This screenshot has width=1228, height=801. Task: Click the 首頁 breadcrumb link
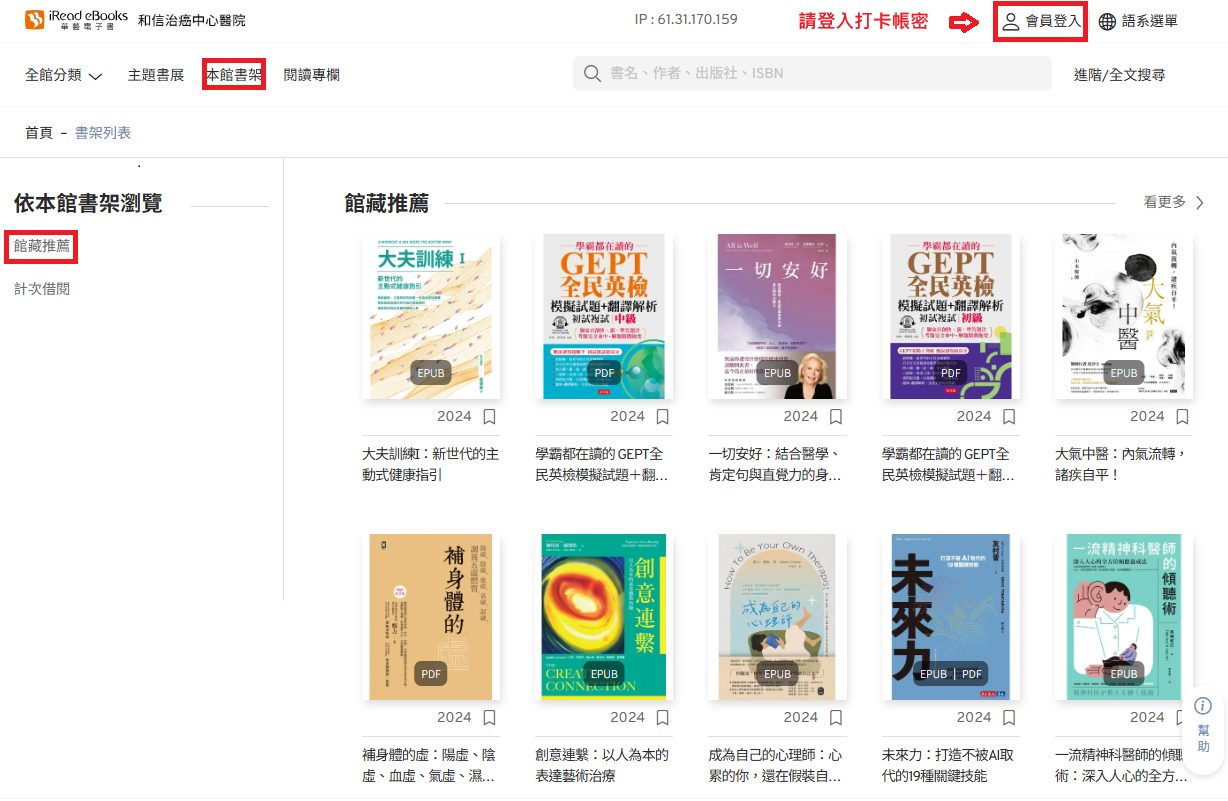(39, 133)
